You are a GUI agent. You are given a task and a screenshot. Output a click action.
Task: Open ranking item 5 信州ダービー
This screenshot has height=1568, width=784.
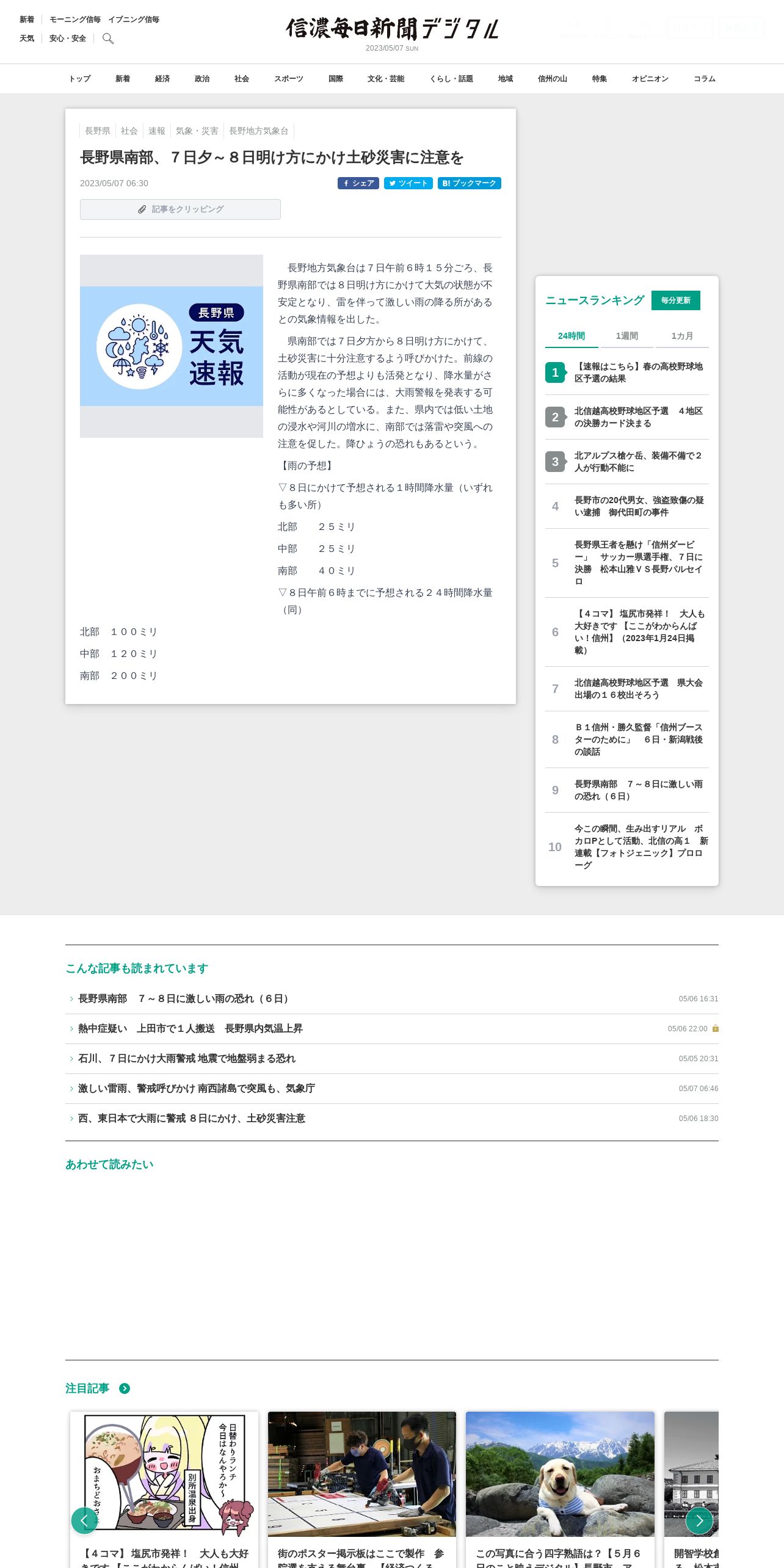tap(627, 563)
